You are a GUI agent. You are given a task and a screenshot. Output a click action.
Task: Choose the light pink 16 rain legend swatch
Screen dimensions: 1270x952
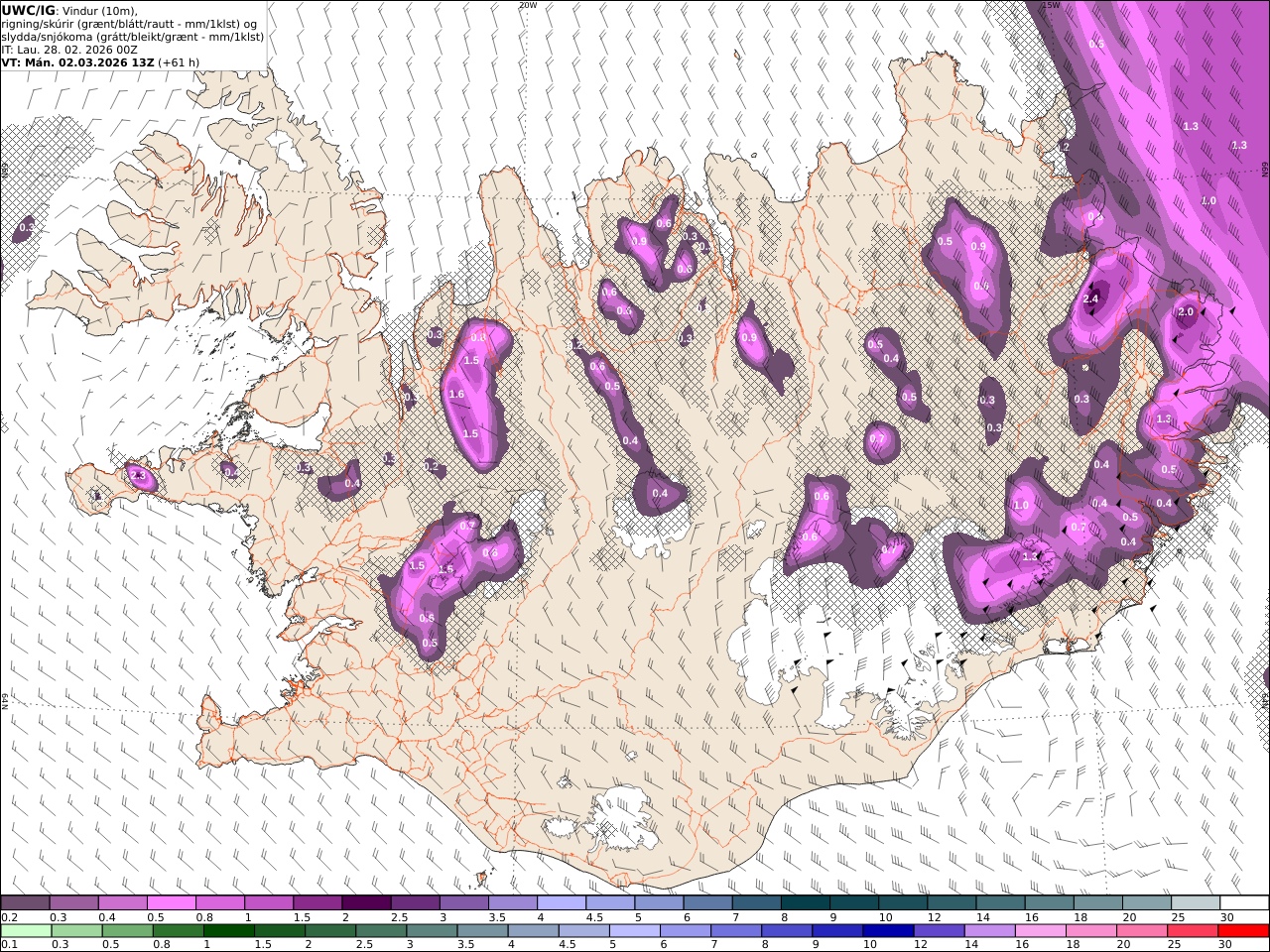pos(1039,931)
